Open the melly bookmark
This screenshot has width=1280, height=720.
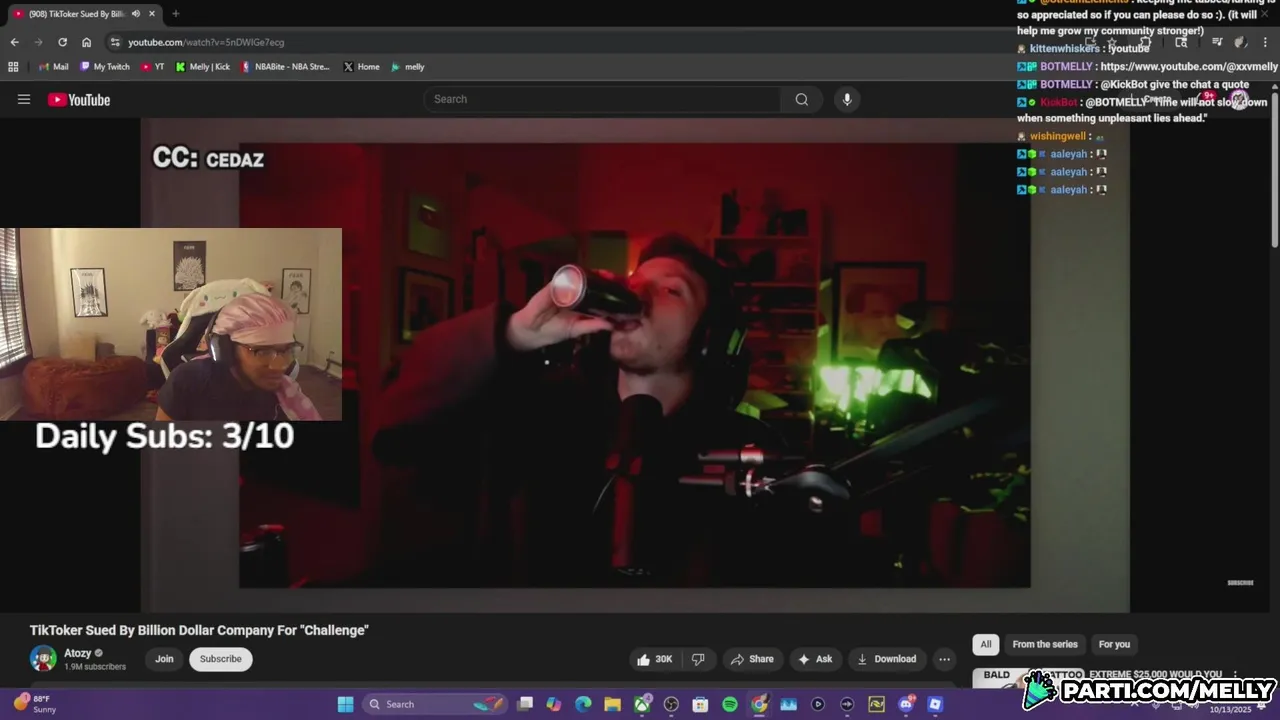(x=408, y=67)
